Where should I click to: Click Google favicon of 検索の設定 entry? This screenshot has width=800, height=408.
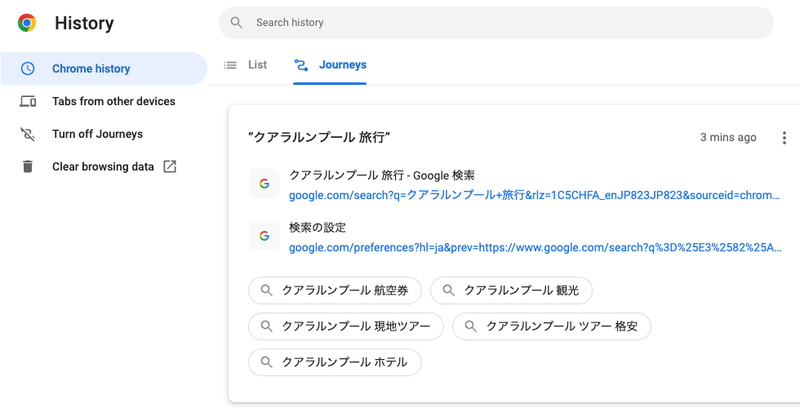coord(264,236)
